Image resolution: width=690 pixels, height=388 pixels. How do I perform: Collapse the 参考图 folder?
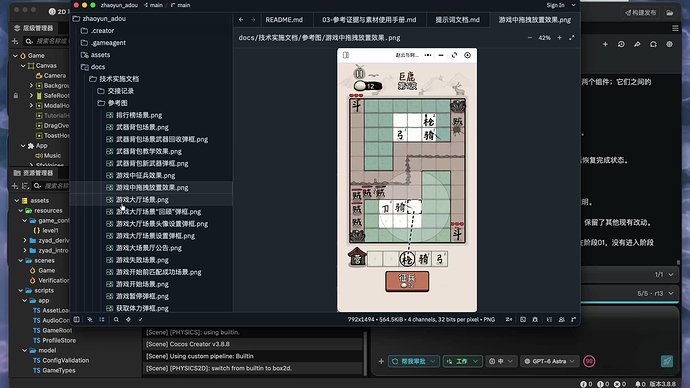(117, 103)
